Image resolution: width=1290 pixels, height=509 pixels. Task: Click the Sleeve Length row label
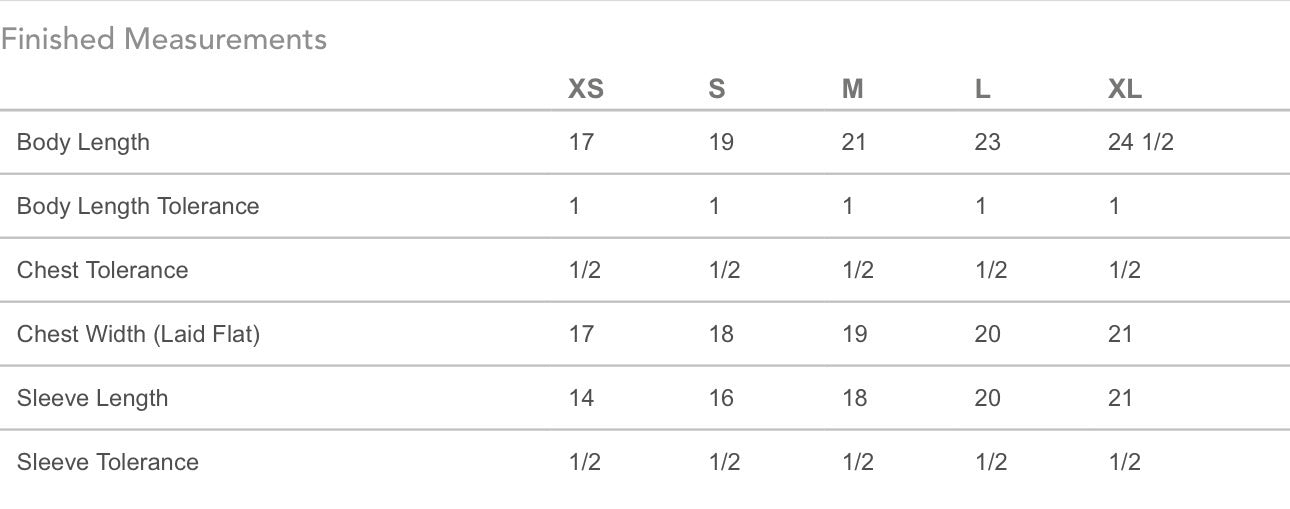[92, 398]
